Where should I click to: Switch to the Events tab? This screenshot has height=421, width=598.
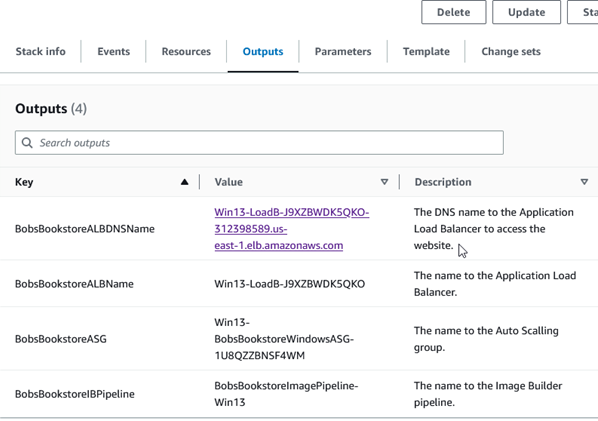(x=114, y=51)
